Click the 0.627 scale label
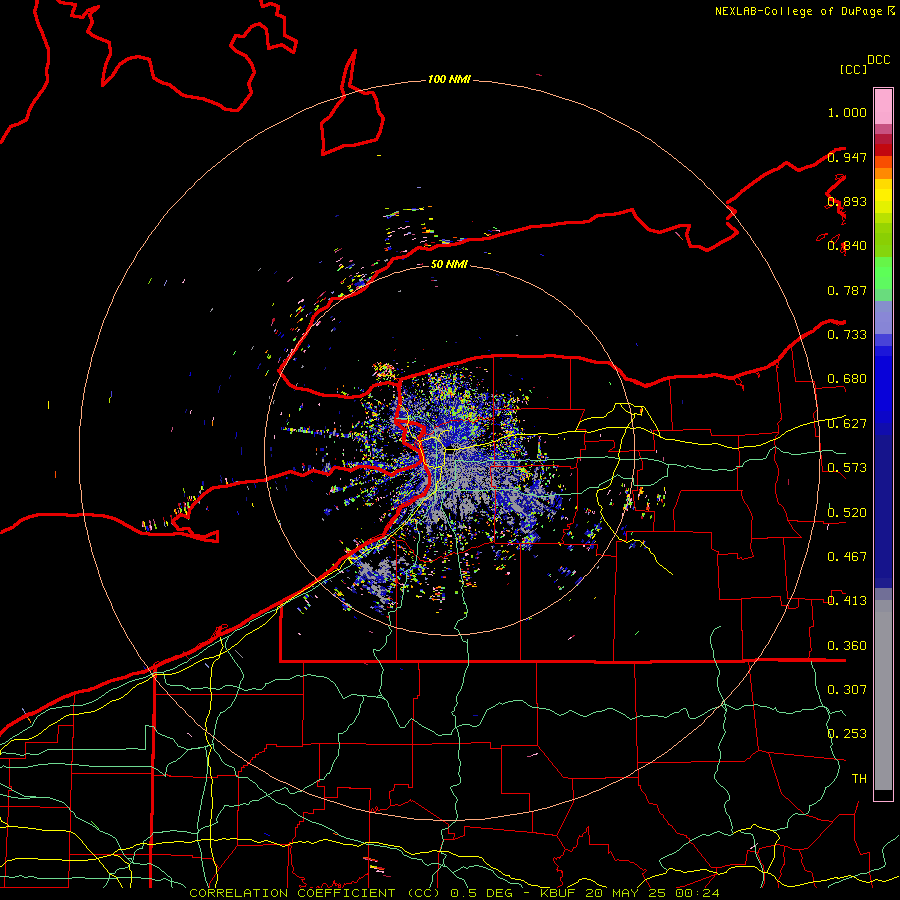900x900 pixels. (847, 424)
